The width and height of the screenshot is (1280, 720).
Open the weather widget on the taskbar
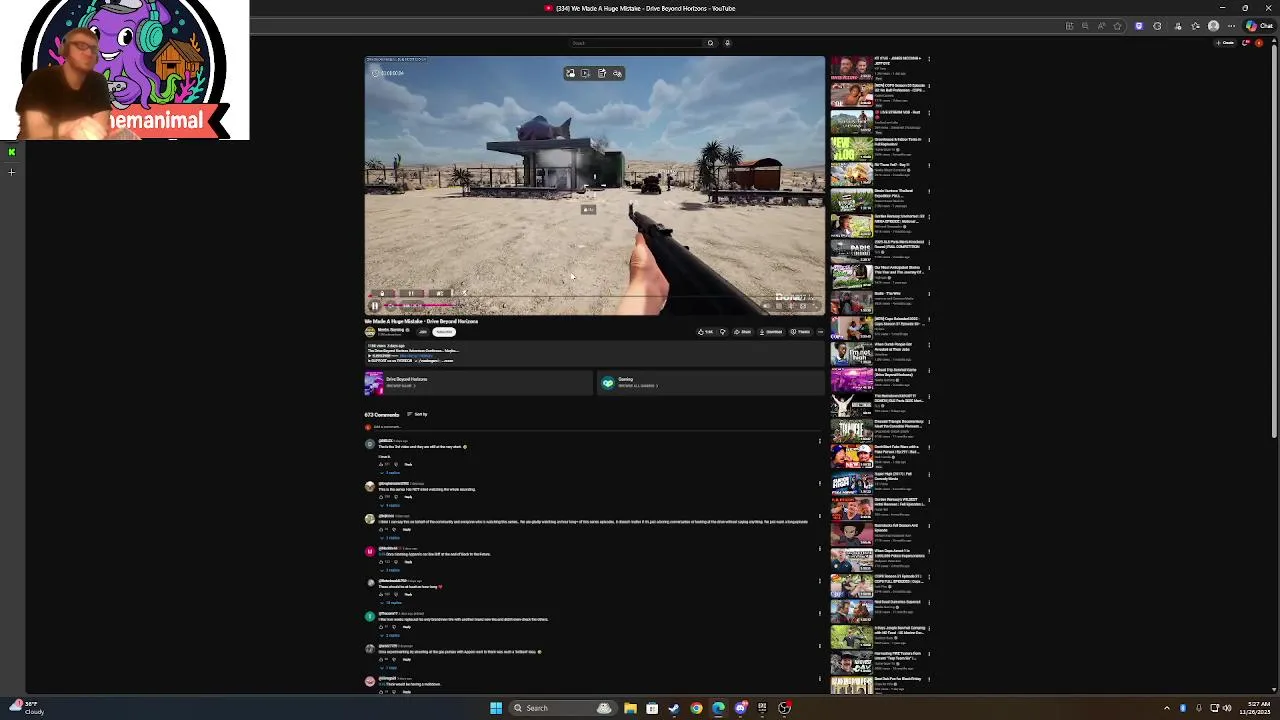coord(24,707)
